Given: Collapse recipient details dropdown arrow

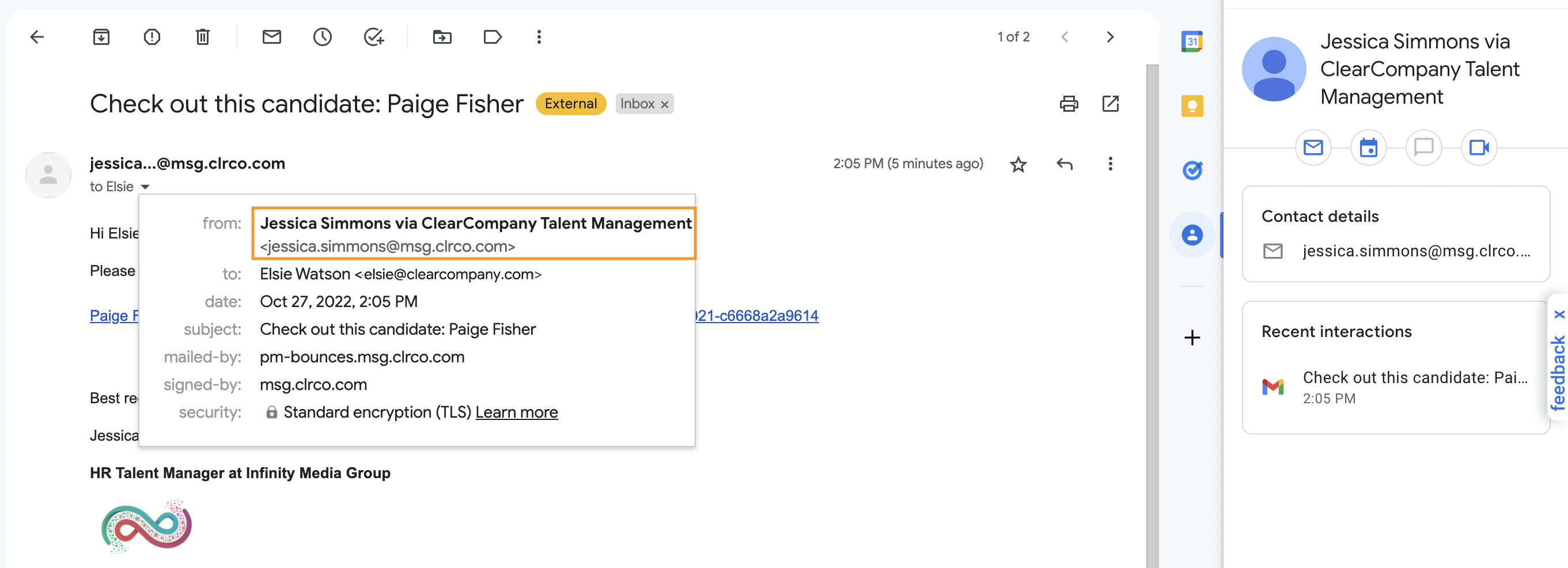Looking at the screenshot, I should [x=145, y=187].
